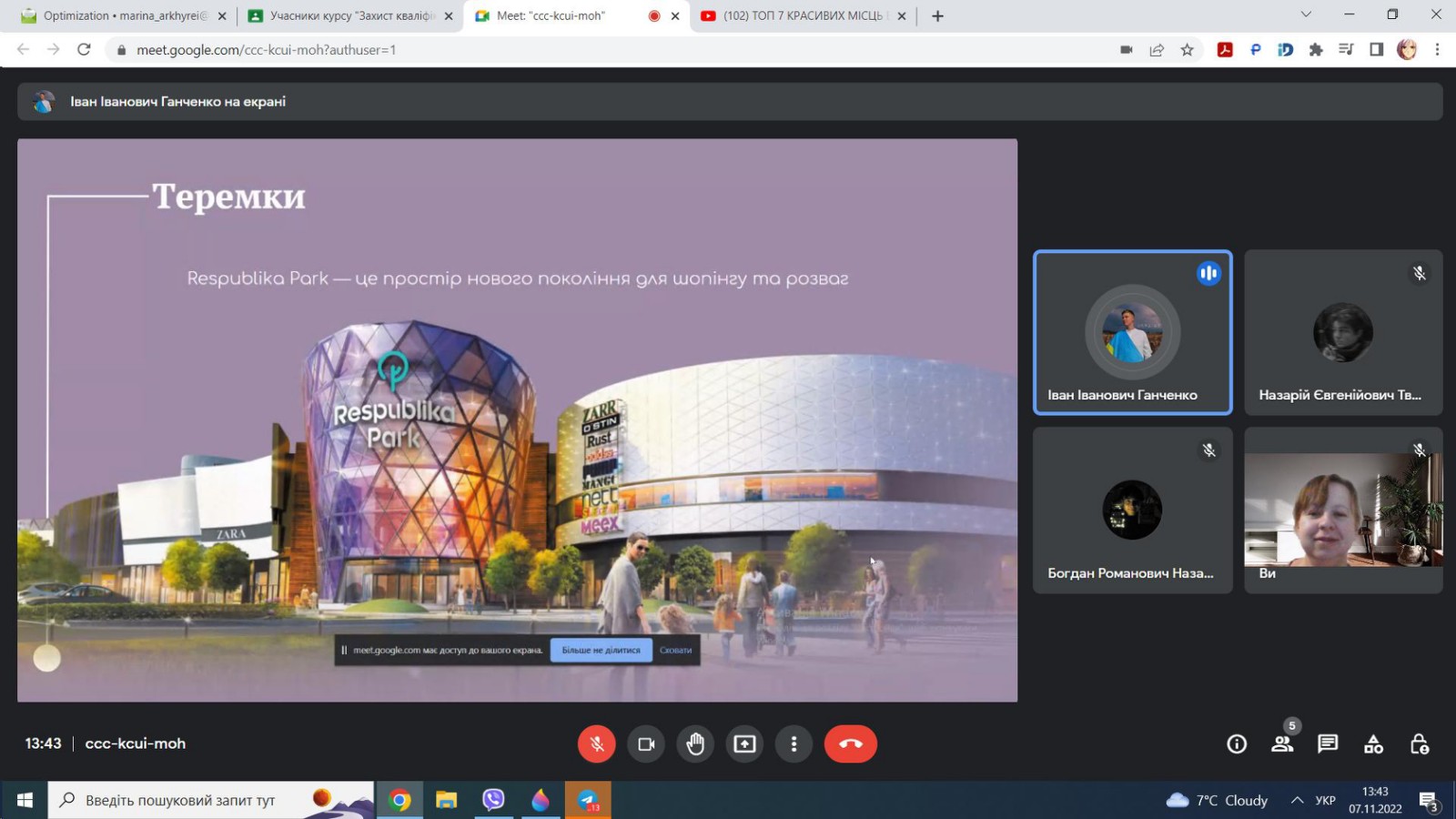Image resolution: width=1456 pixels, height=819 pixels.
Task: Raise your hand in the meeting
Action: (x=695, y=743)
